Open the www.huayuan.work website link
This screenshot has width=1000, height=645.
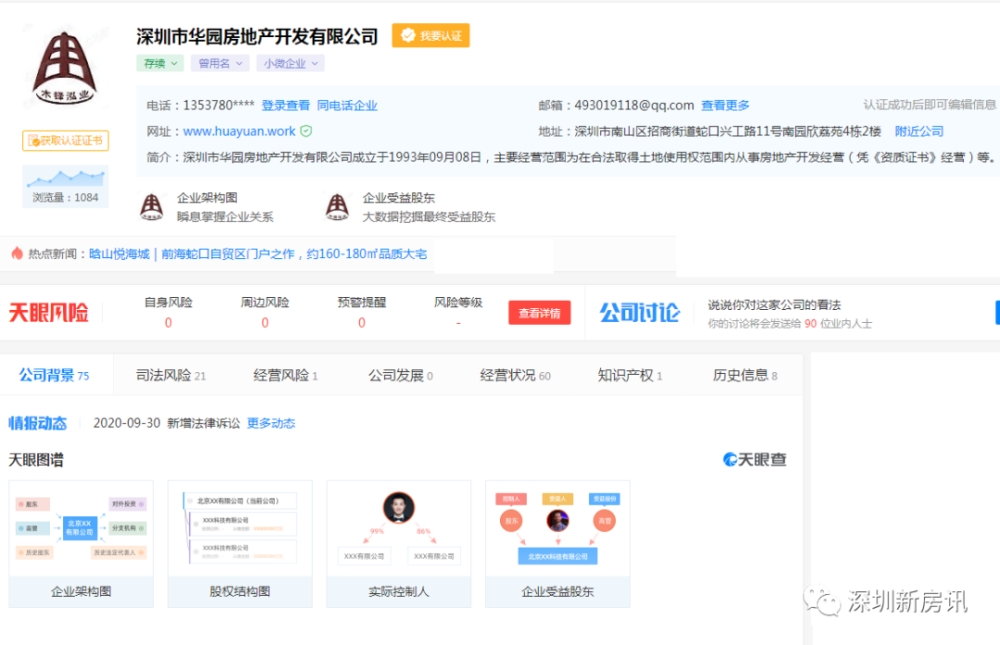pos(239,131)
